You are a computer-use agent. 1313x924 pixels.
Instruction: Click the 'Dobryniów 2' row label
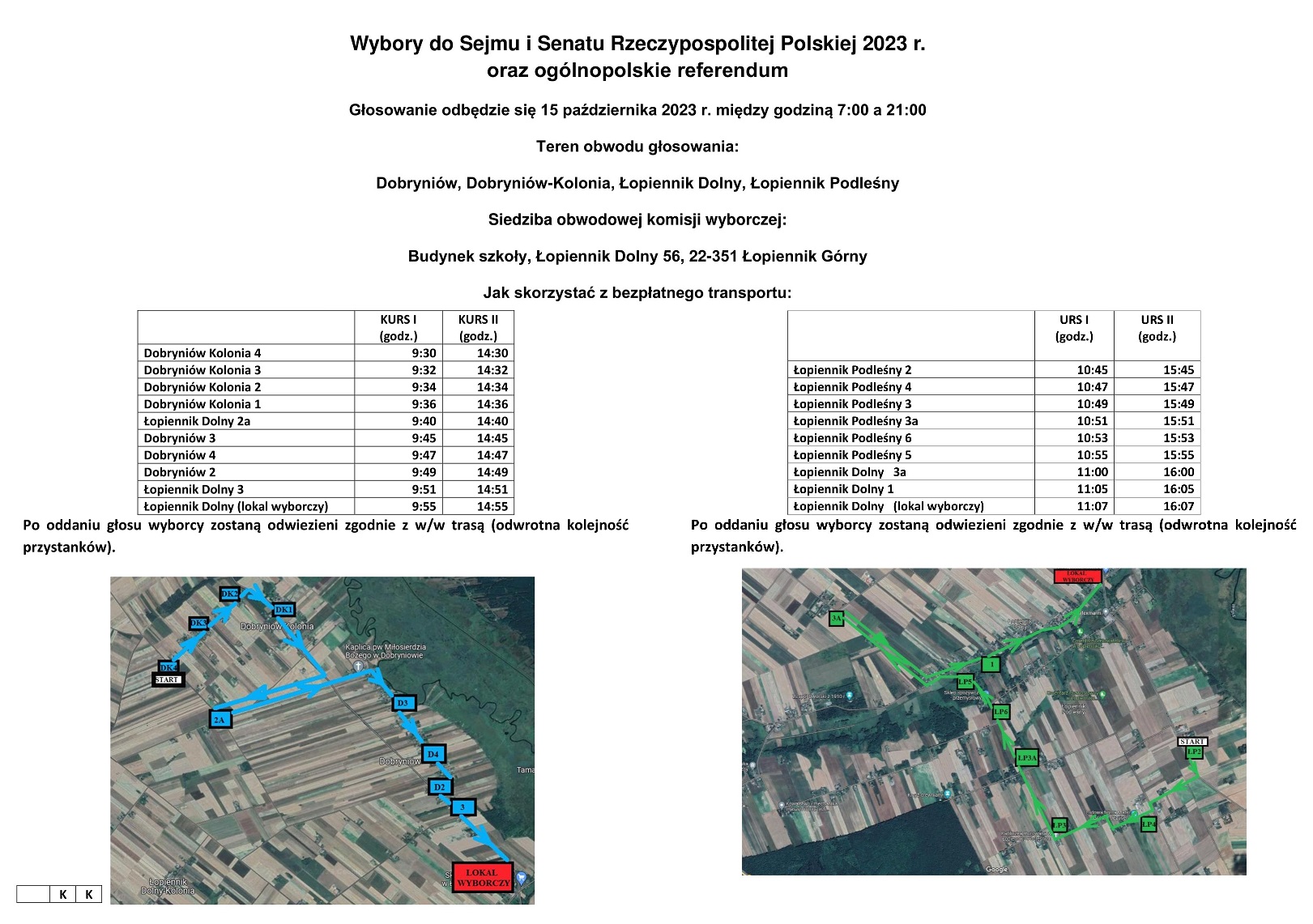click(x=180, y=472)
